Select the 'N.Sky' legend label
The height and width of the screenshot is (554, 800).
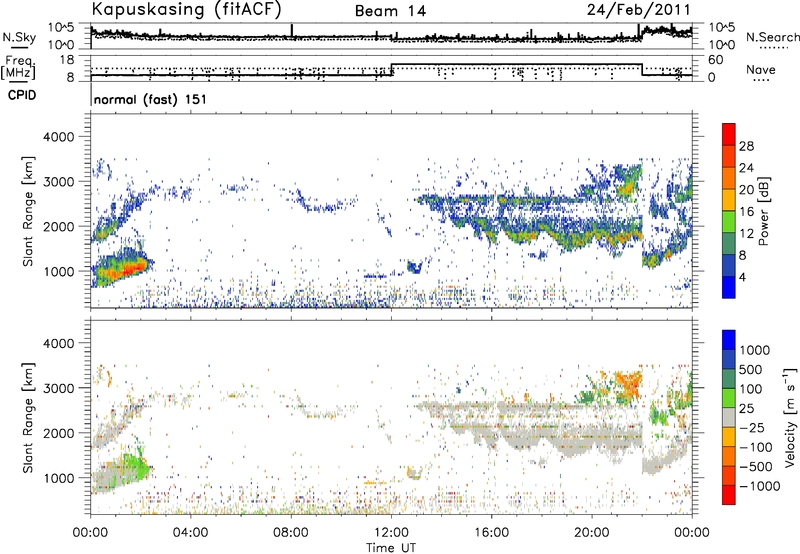click(19, 37)
